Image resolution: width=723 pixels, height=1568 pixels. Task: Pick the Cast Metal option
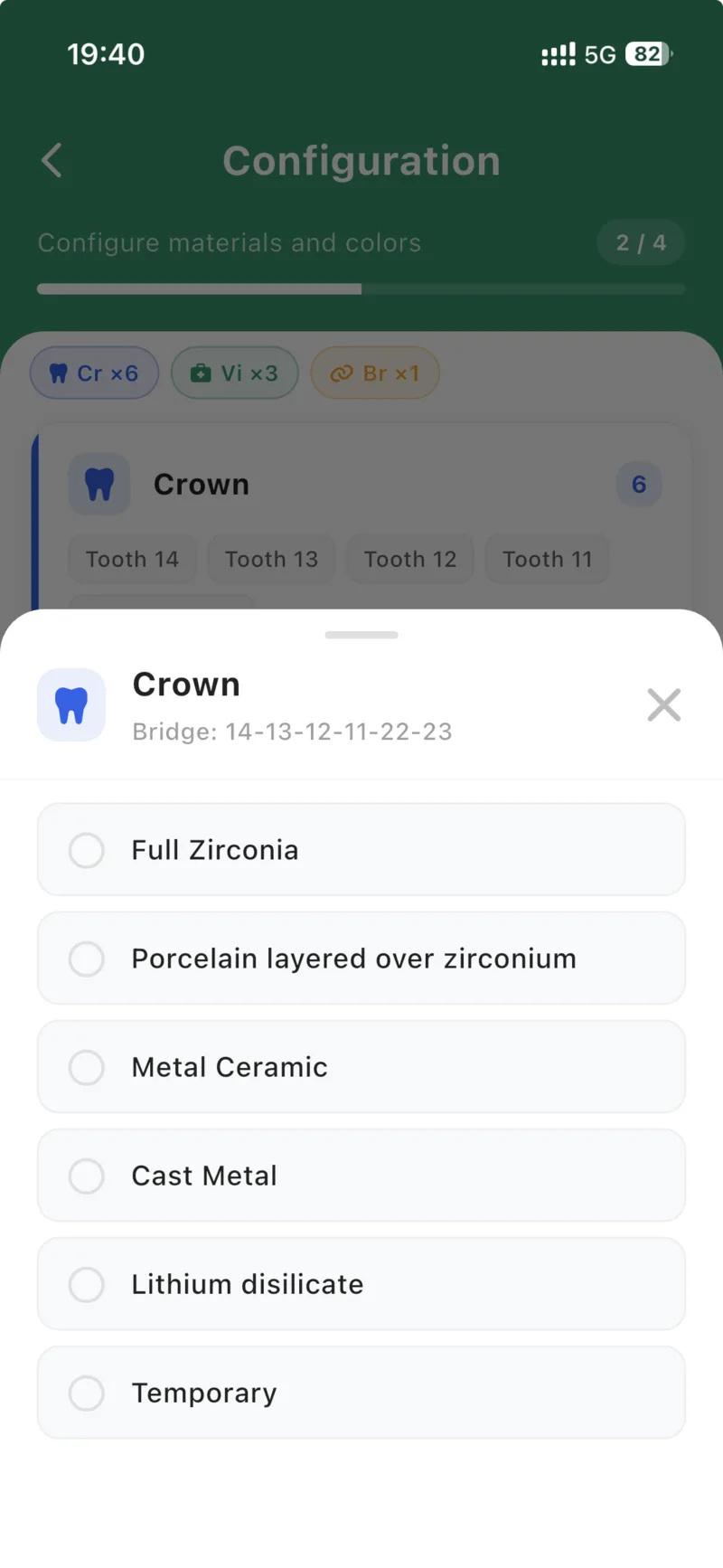(87, 1176)
